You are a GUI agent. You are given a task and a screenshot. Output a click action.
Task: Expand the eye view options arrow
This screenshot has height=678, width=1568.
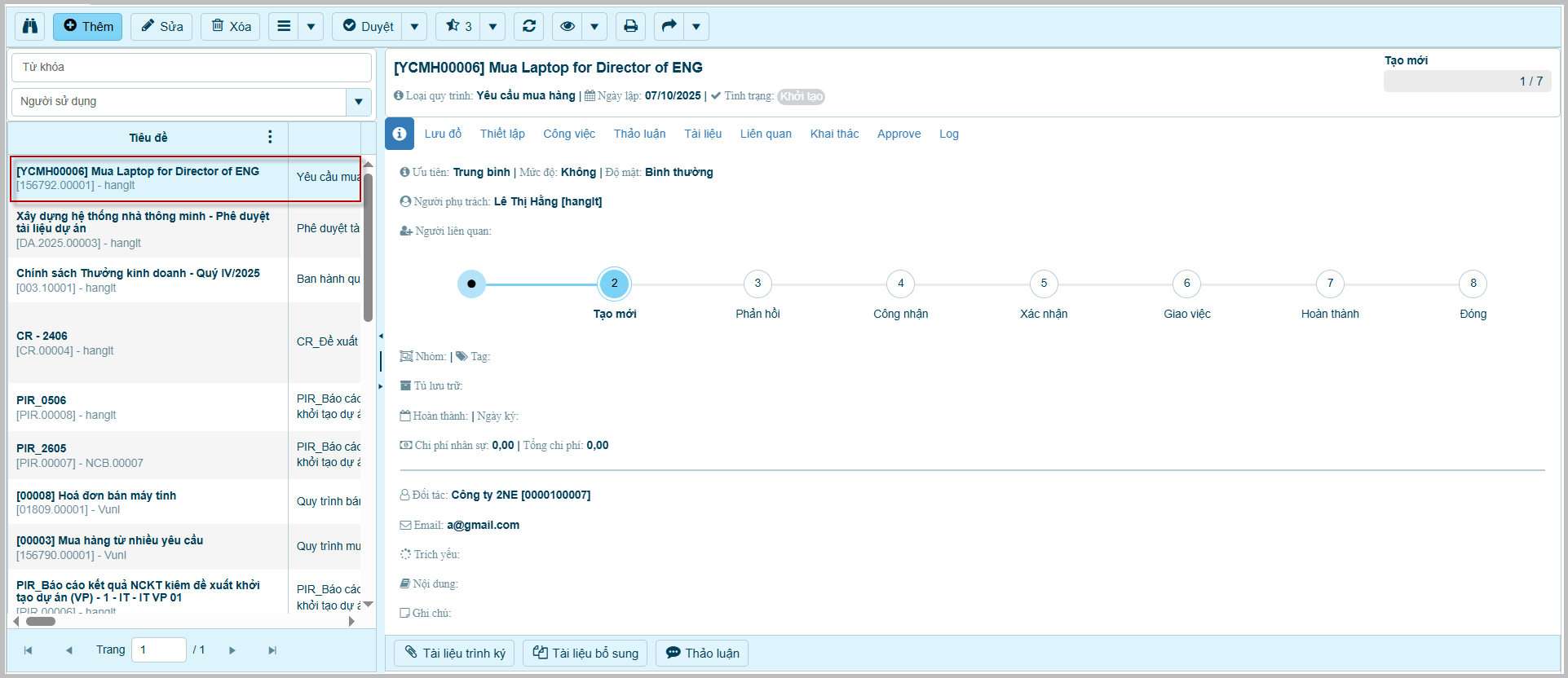click(x=594, y=26)
